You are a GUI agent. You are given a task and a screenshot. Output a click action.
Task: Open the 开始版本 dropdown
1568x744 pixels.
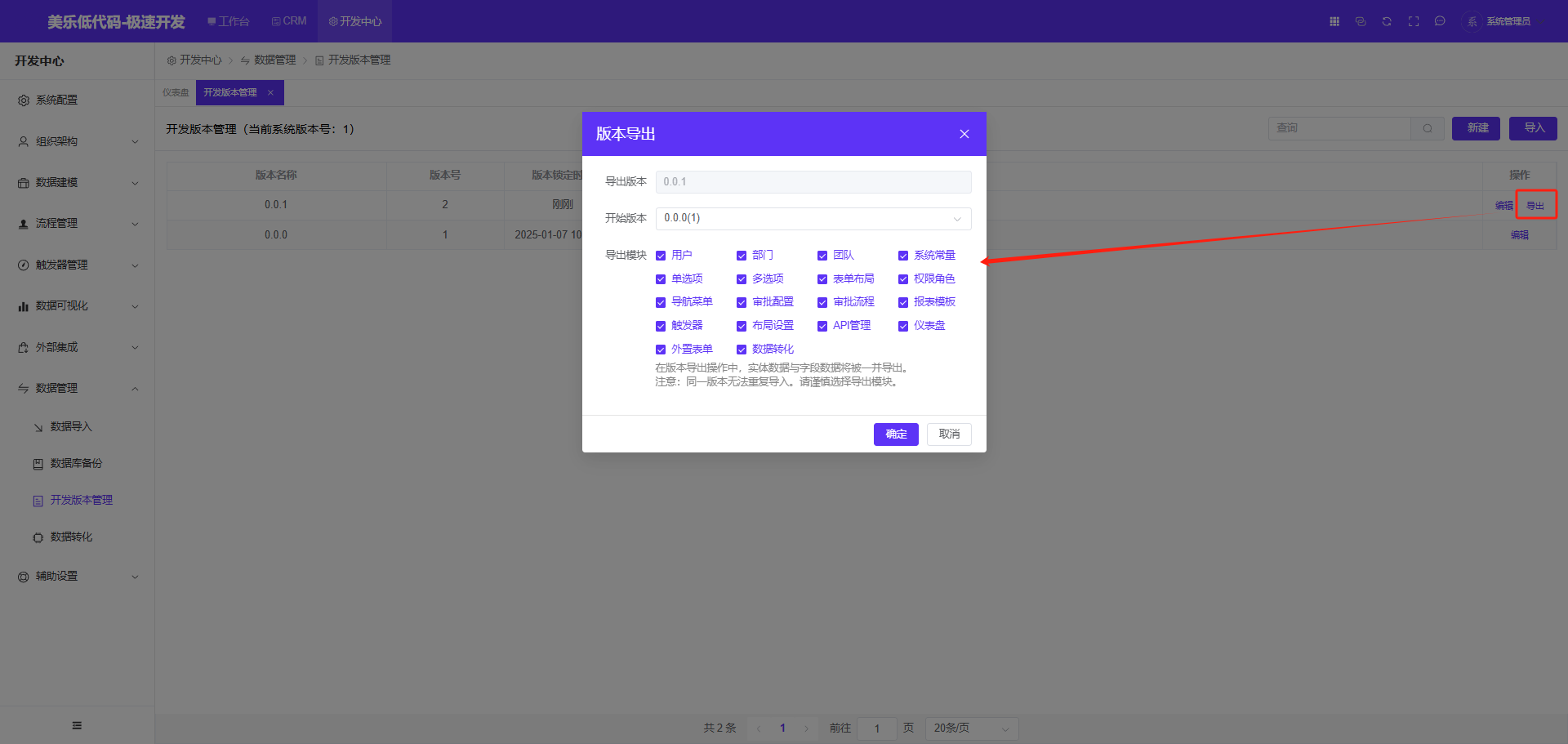(813, 218)
